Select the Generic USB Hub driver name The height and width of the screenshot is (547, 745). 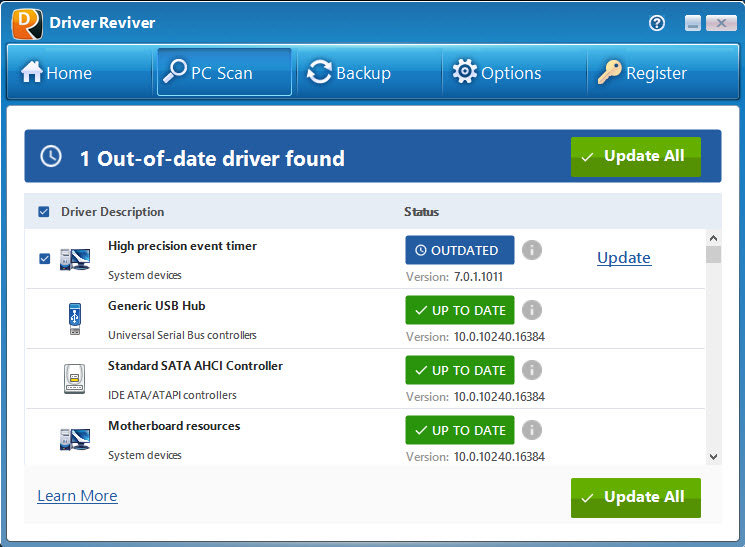pos(157,306)
